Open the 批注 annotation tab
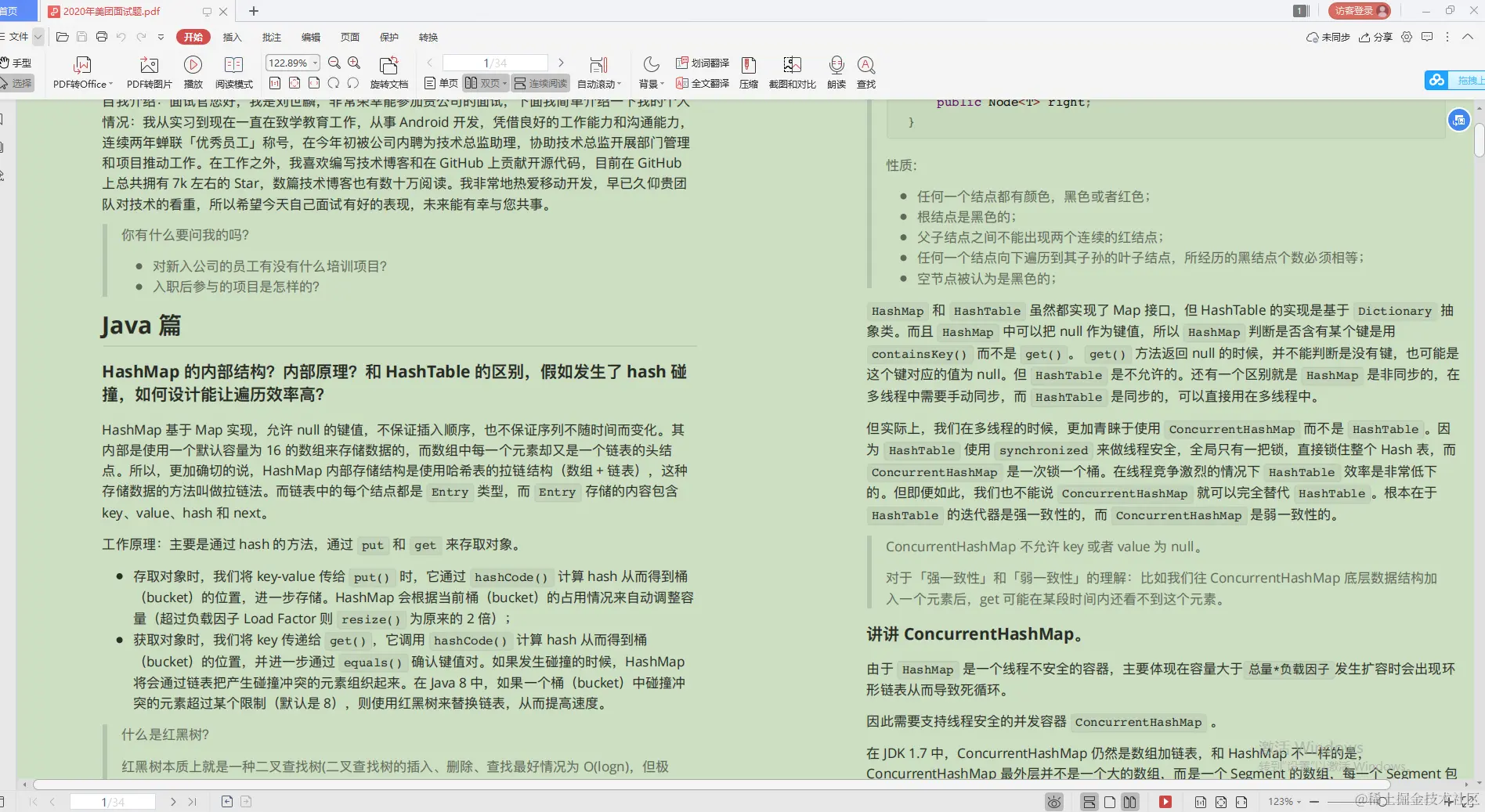This screenshot has width=1485, height=812. pos(271,37)
